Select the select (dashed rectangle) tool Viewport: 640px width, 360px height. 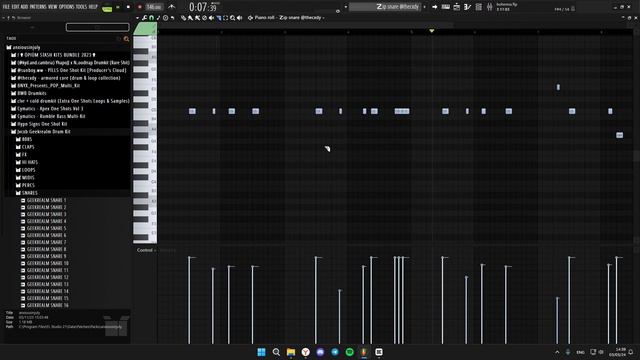(x=225, y=18)
